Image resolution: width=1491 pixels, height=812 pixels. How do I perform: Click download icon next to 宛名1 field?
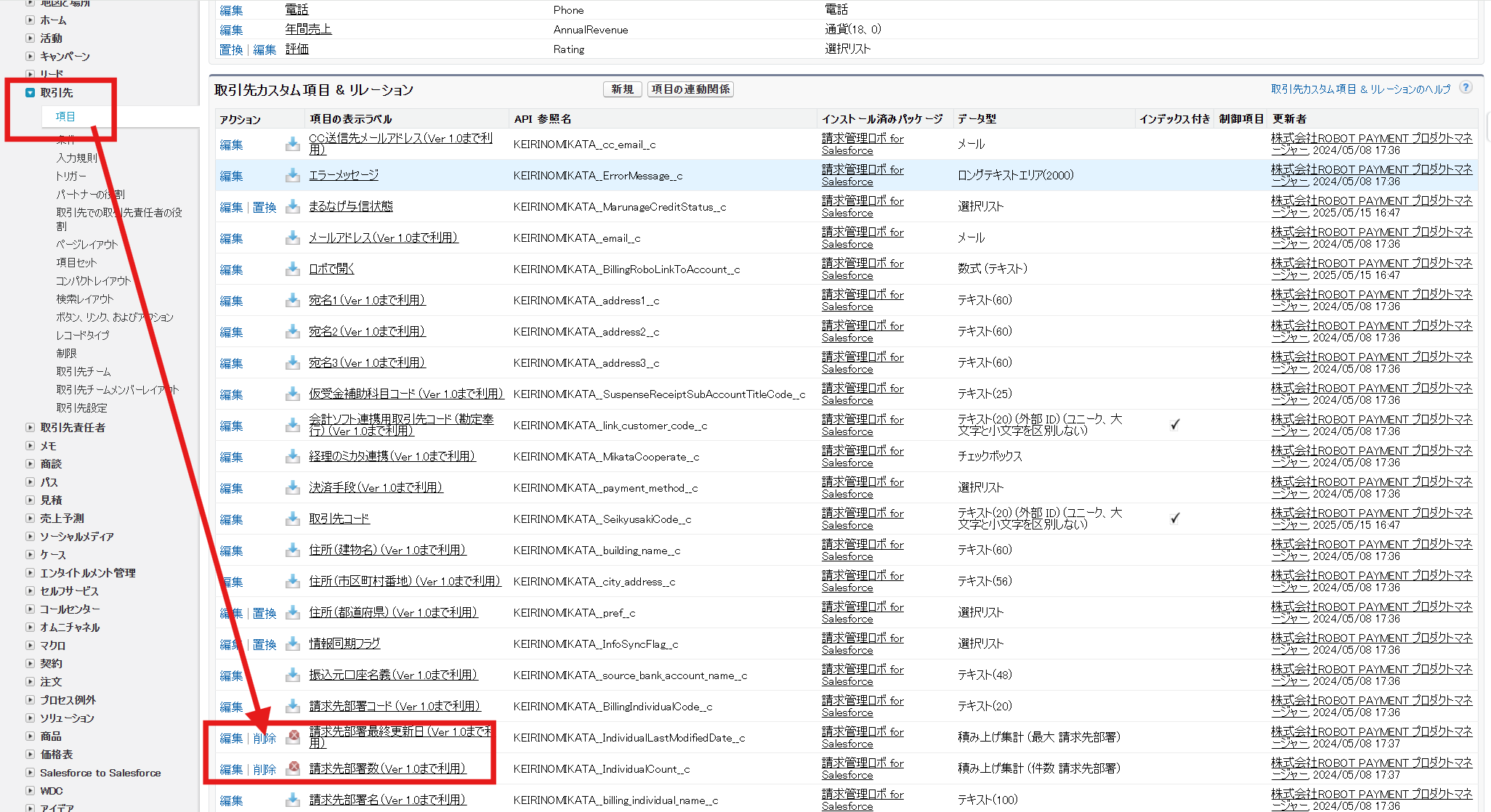pyautogui.click(x=293, y=300)
